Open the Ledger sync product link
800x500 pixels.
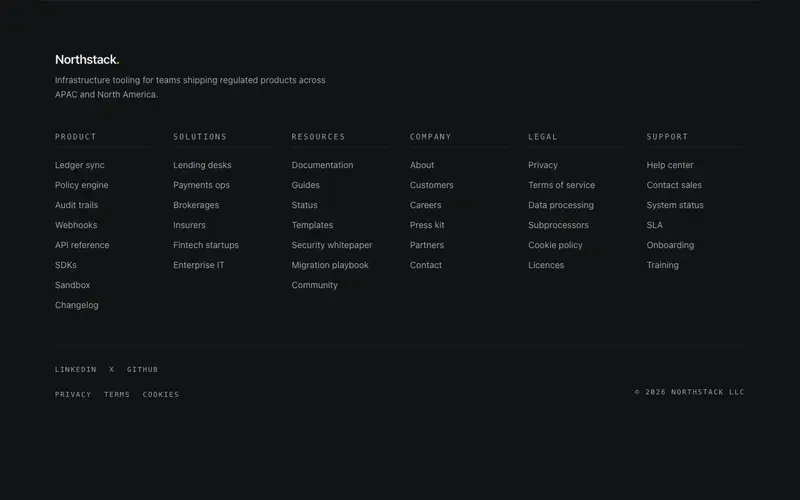(x=80, y=165)
